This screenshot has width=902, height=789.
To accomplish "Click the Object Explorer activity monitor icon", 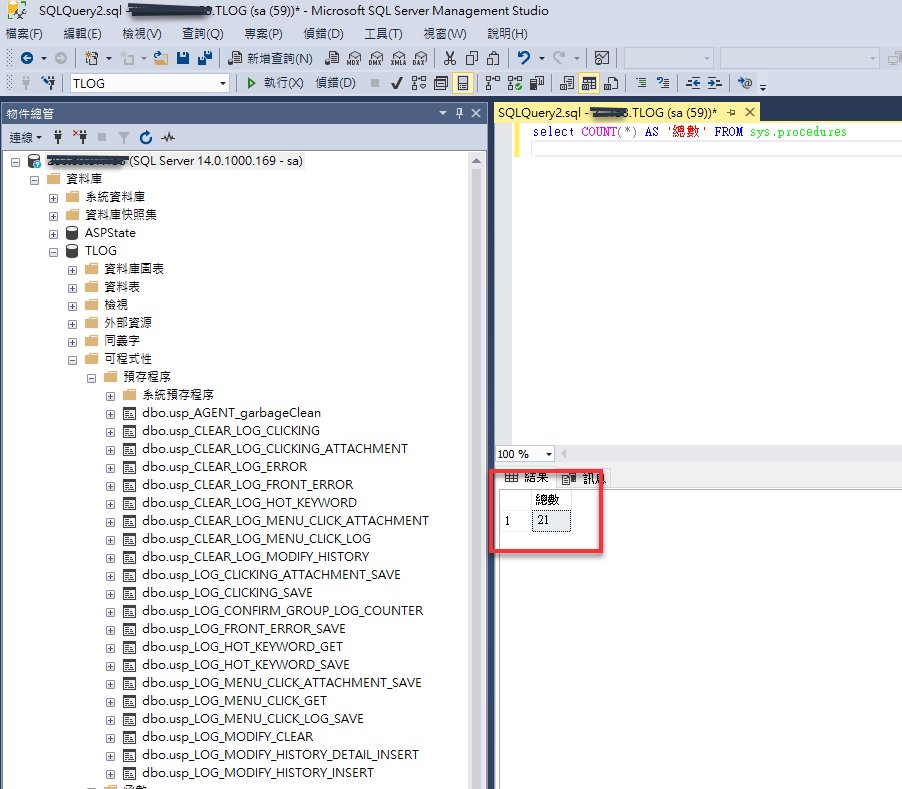I will click(x=168, y=137).
